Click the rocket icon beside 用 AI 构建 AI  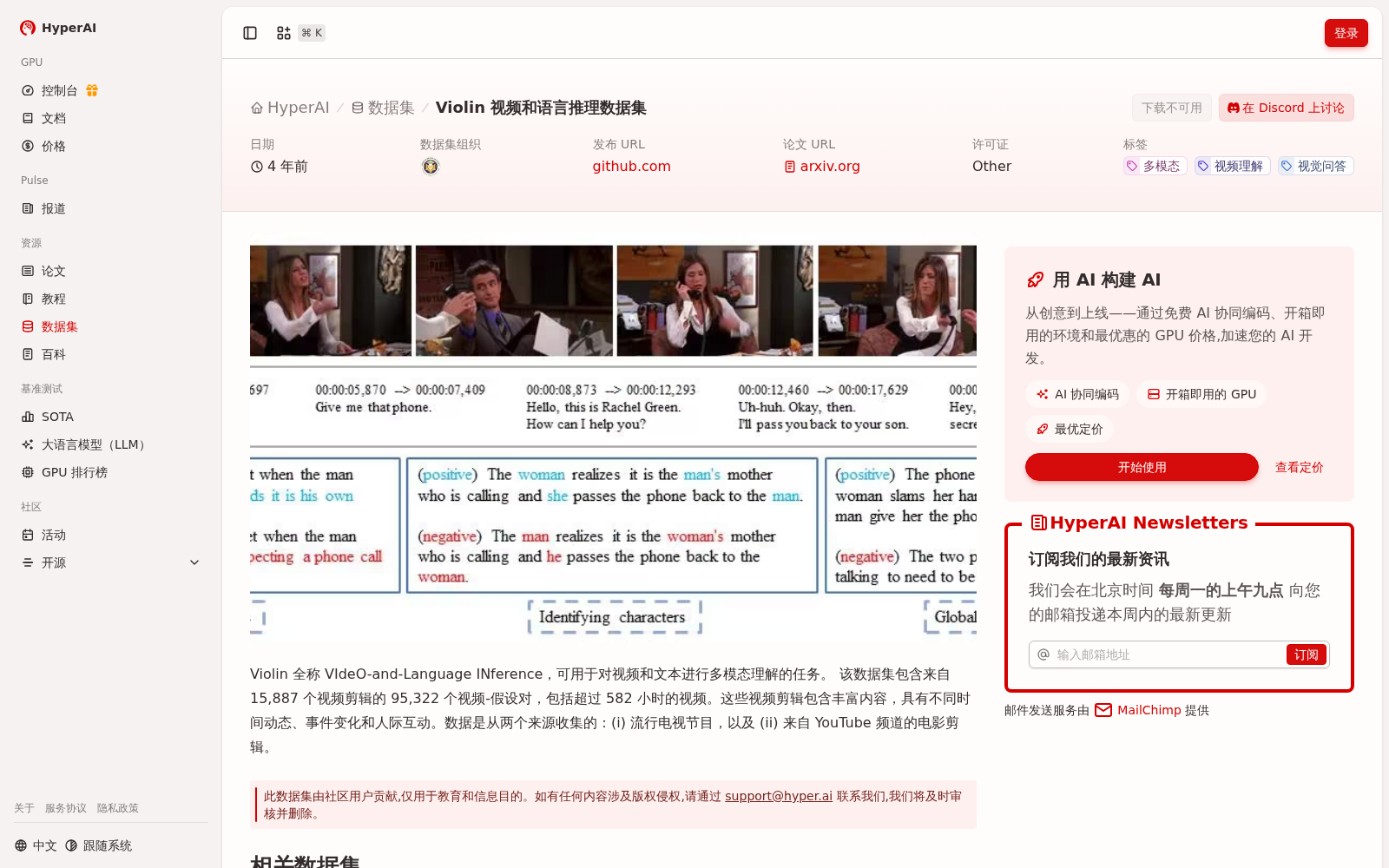pyautogui.click(x=1035, y=279)
